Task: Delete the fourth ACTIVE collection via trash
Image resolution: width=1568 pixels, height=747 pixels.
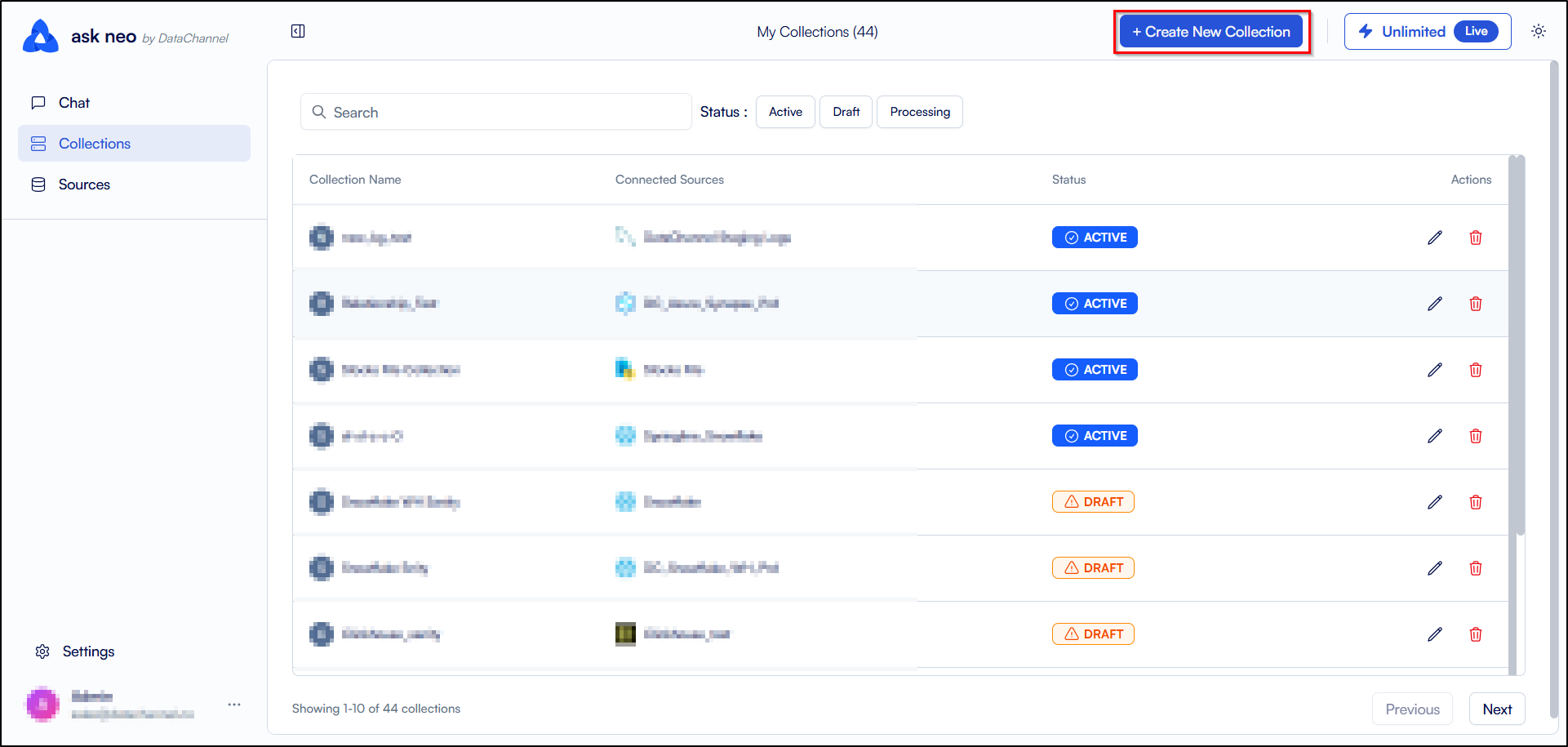Action: (1476, 436)
